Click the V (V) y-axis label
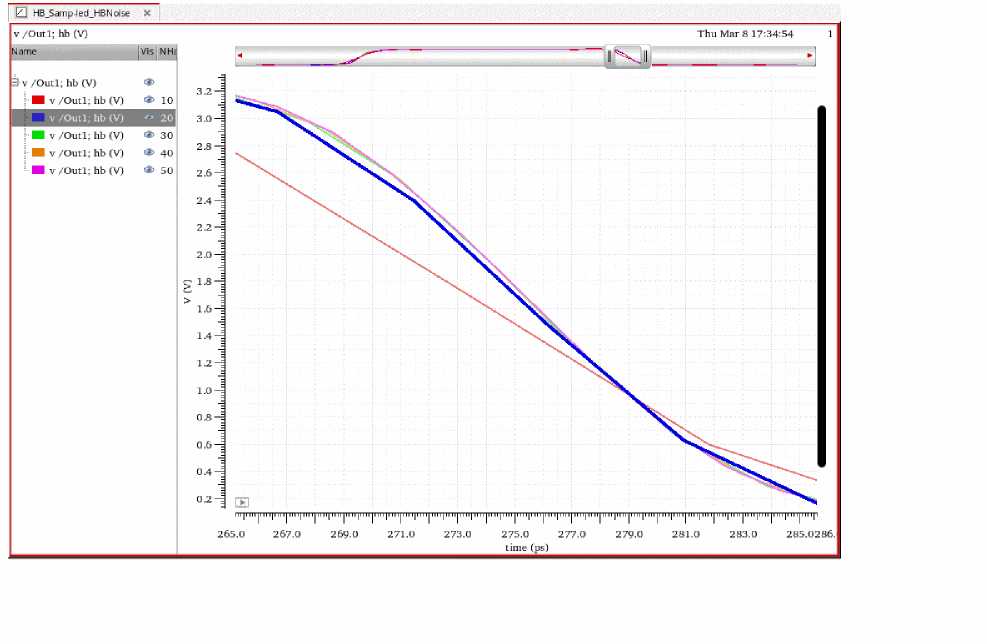The height and width of the screenshot is (644, 987). click(x=187, y=291)
